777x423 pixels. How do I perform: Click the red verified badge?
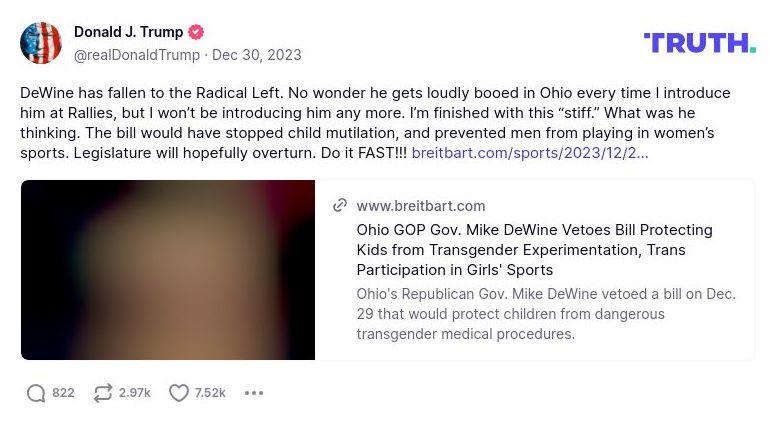tap(196, 33)
